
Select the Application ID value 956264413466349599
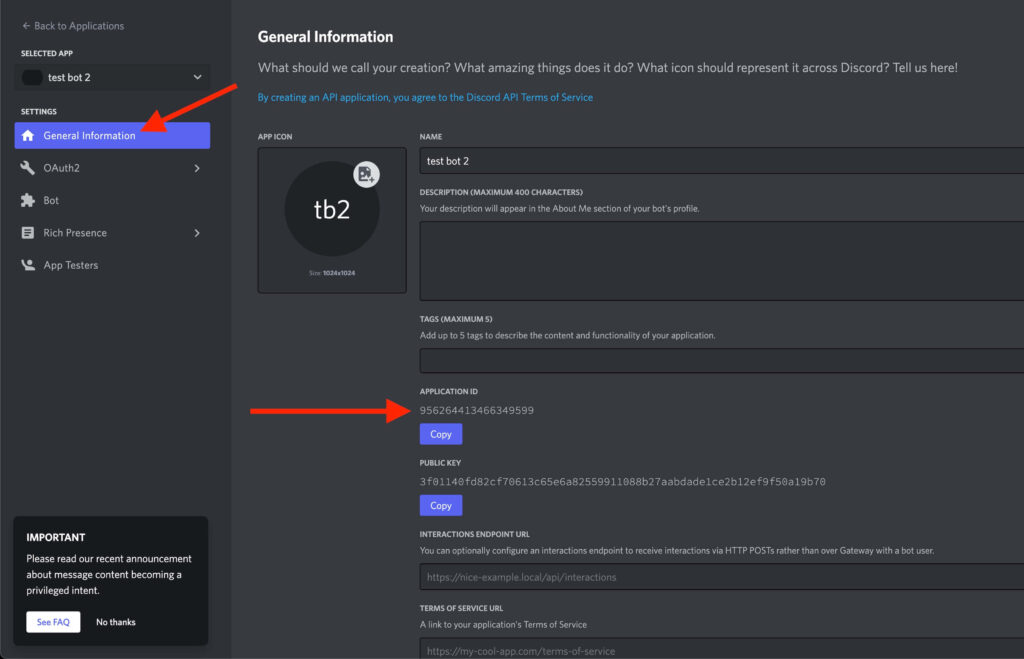477,410
